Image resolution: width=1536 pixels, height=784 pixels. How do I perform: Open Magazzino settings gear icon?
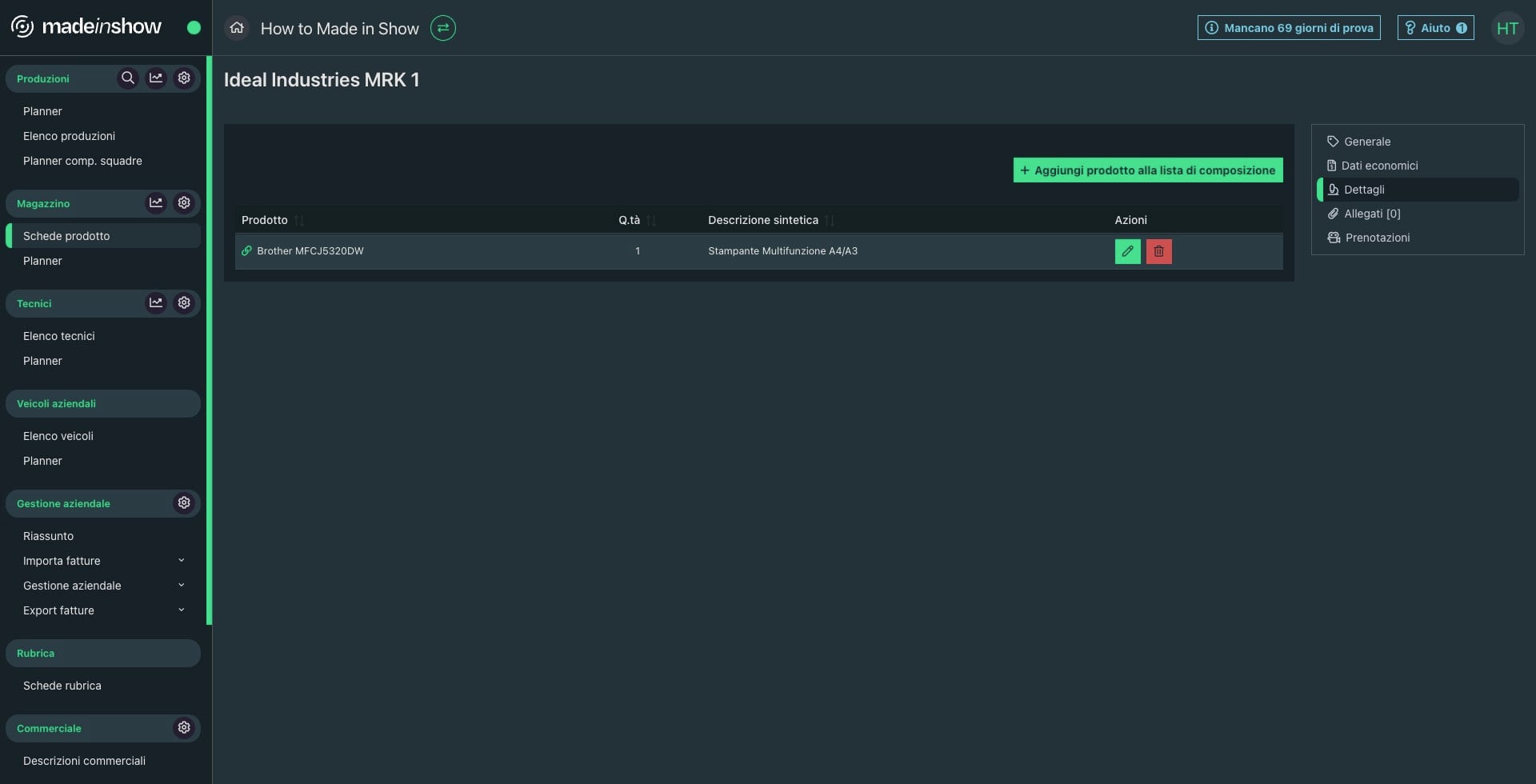pyautogui.click(x=184, y=203)
